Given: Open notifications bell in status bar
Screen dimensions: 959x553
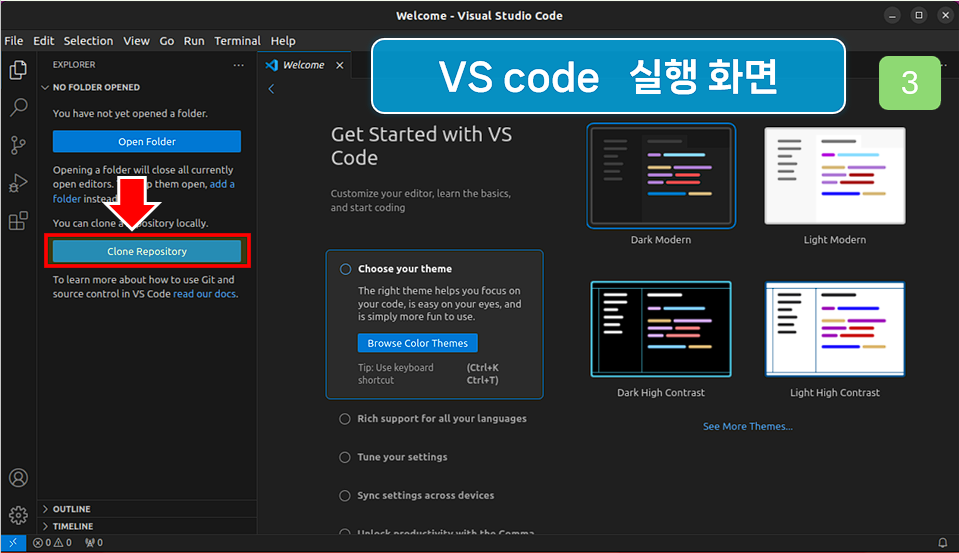Looking at the screenshot, I should click(942, 543).
